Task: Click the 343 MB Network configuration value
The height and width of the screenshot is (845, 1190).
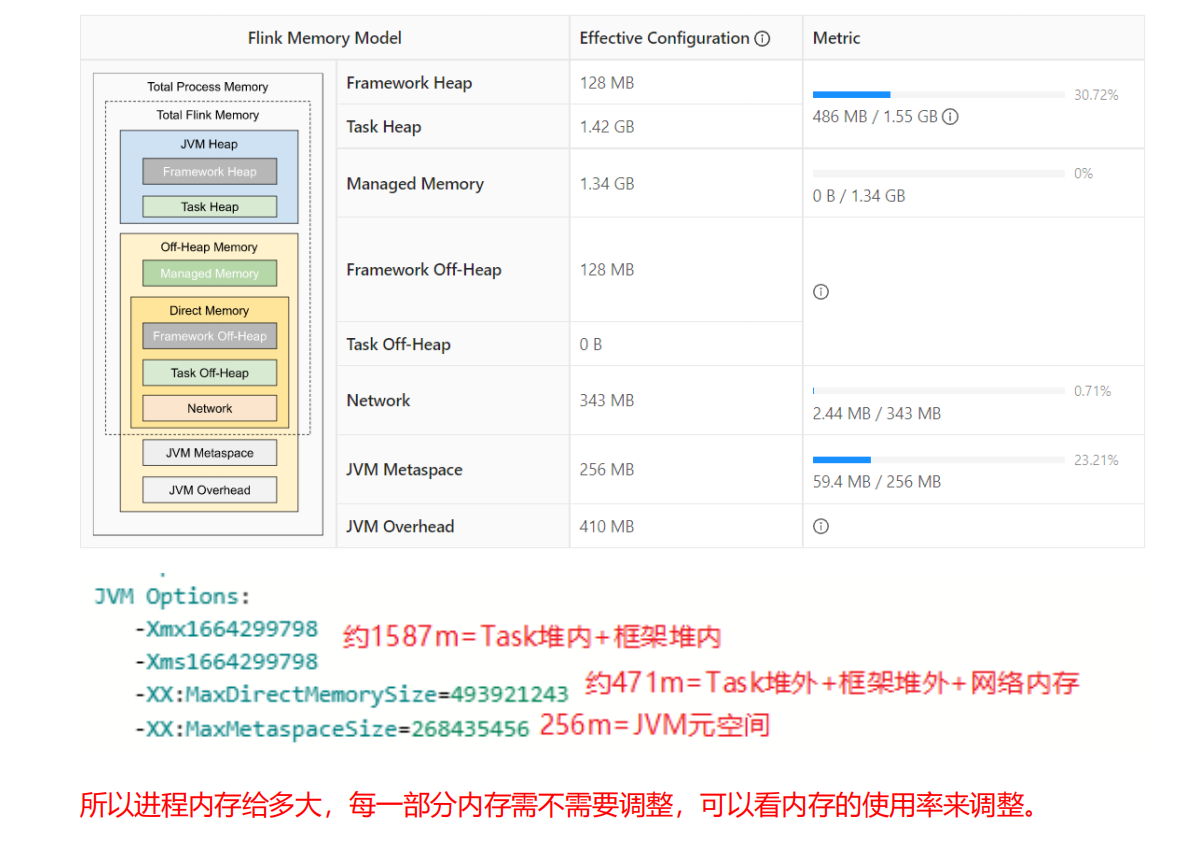Action: (607, 401)
